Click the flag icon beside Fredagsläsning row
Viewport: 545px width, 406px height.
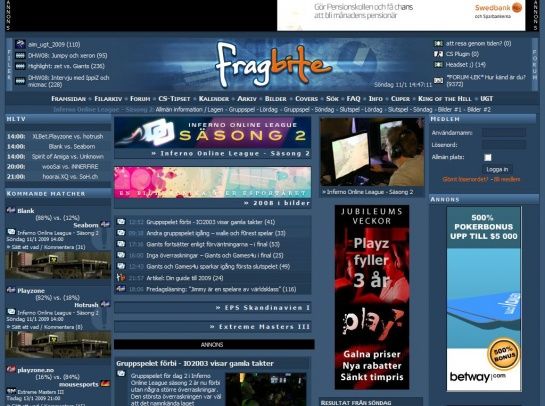tap(121, 289)
